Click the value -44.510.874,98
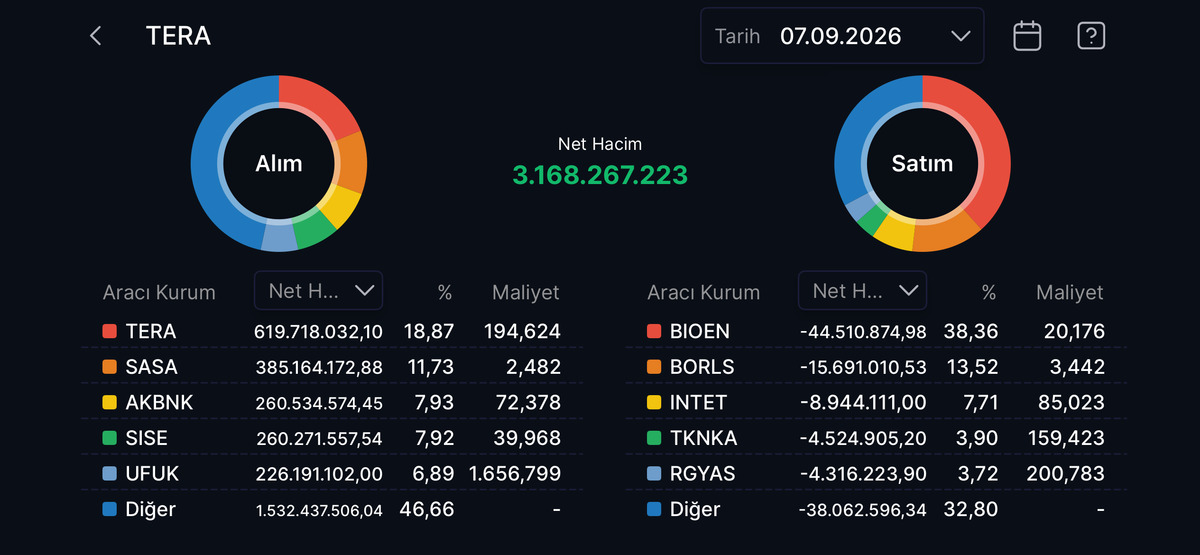1200x555 pixels. (863, 331)
